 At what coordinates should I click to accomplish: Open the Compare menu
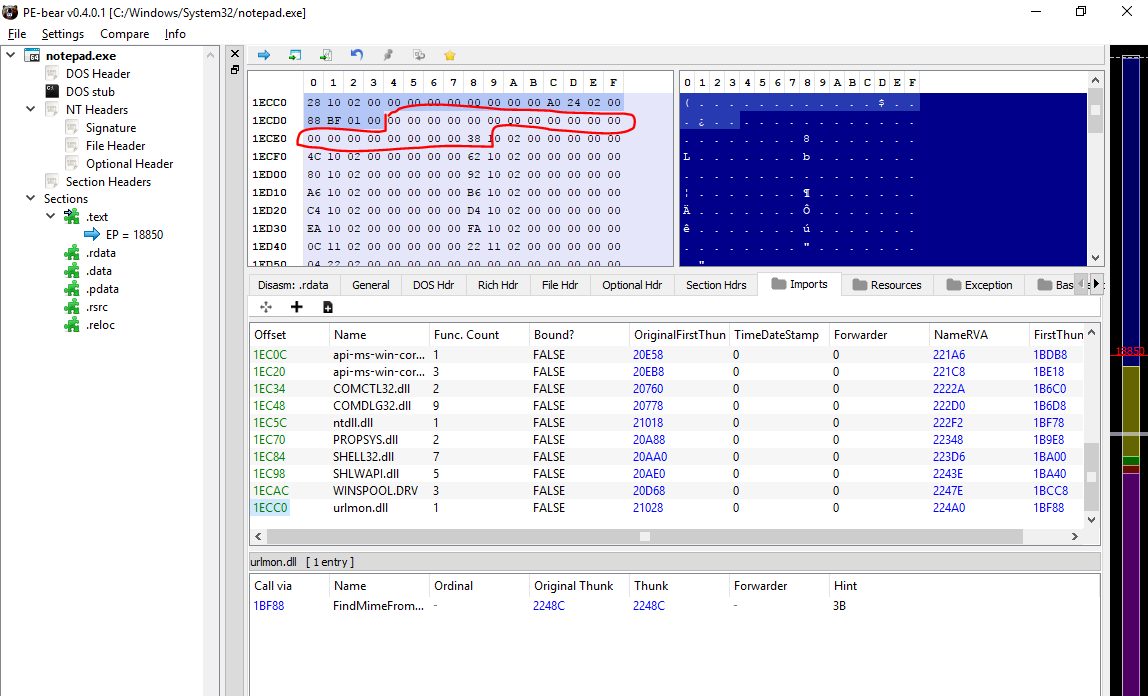[124, 34]
